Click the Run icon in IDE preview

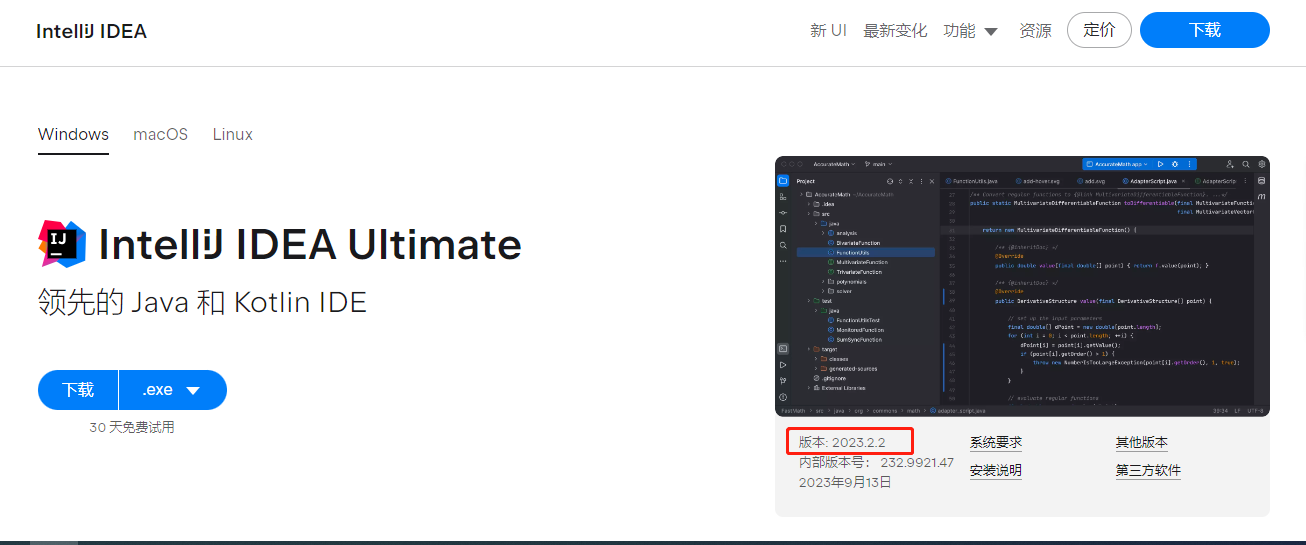1160,164
